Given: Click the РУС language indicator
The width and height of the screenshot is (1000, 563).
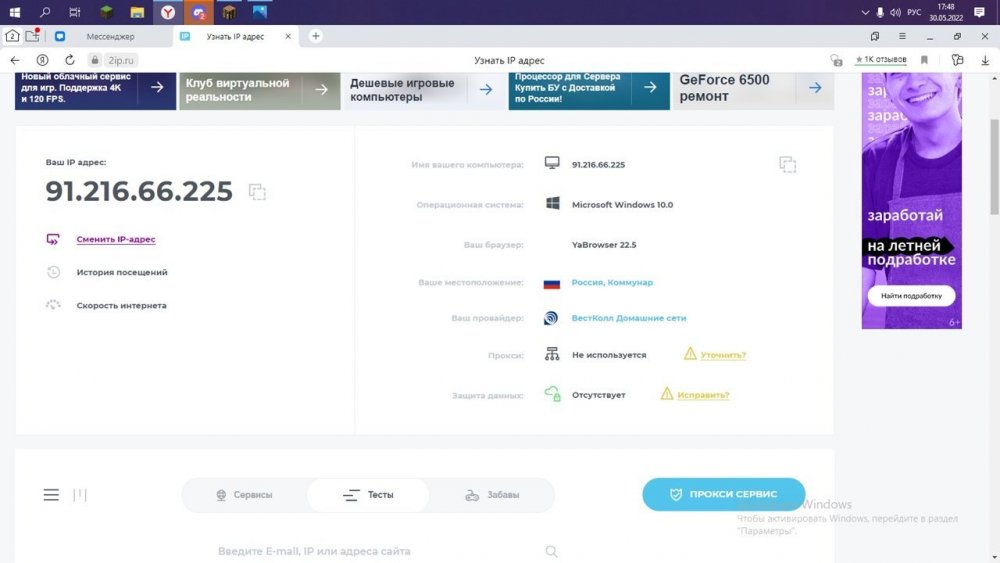Looking at the screenshot, I should click(914, 12).
